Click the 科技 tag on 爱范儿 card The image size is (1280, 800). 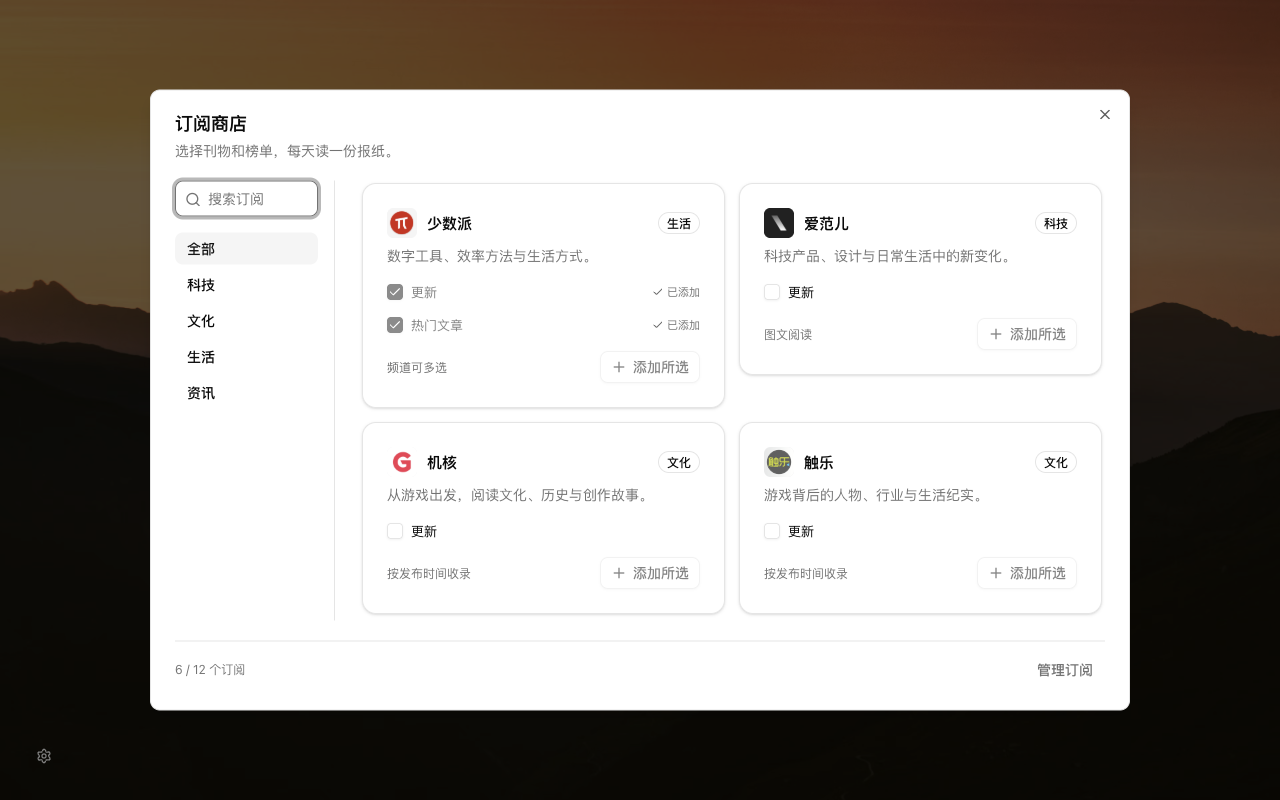[x=1056, y=223]
